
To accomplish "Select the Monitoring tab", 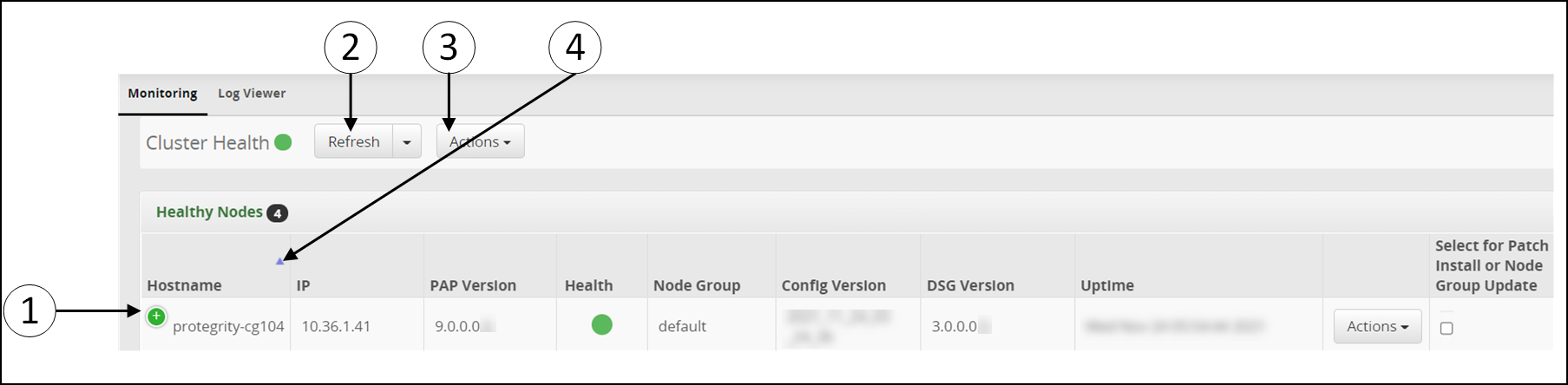I will 162,94.
